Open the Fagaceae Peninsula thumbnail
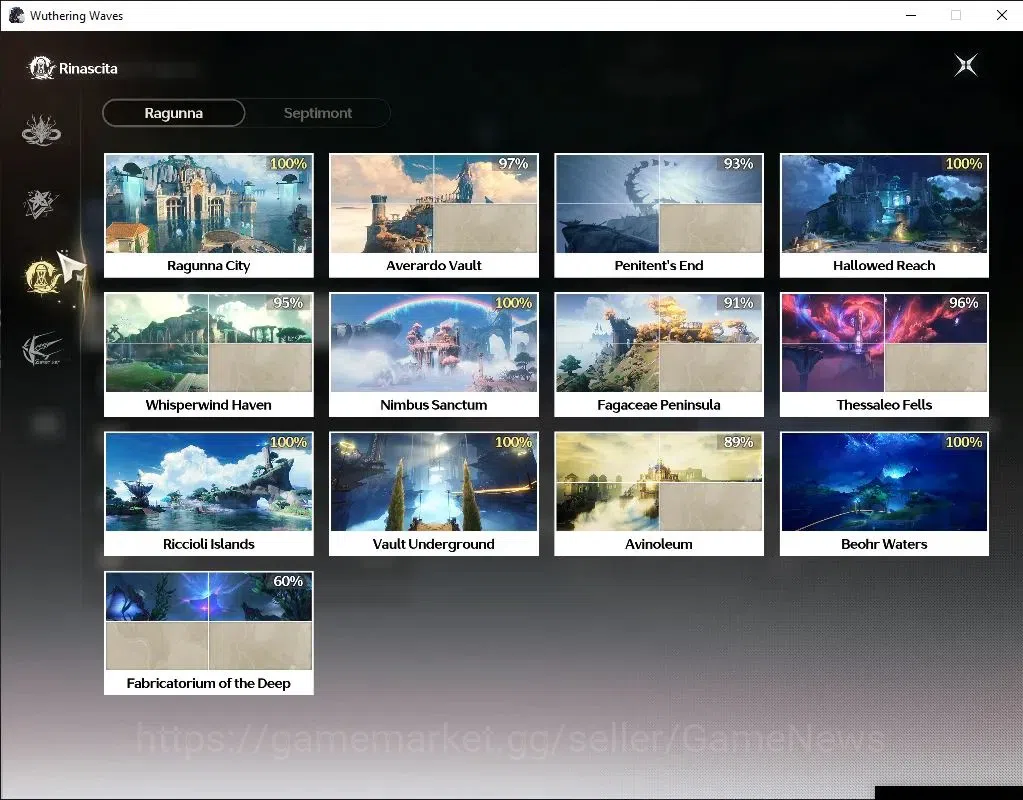Viewport: 1023px width, 800px height. point(659,343)
